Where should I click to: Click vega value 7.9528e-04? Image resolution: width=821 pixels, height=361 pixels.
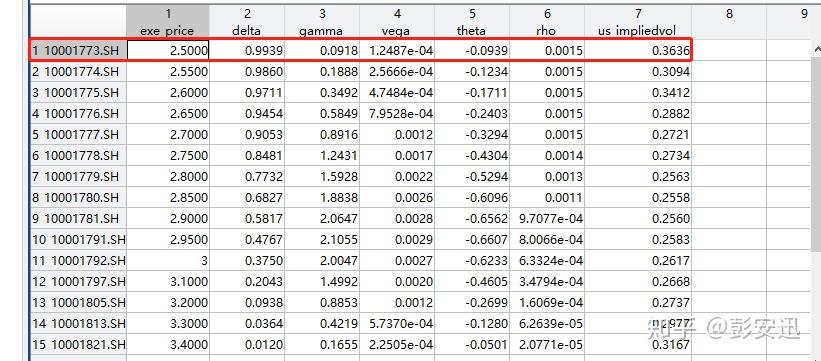pos(397,114)
